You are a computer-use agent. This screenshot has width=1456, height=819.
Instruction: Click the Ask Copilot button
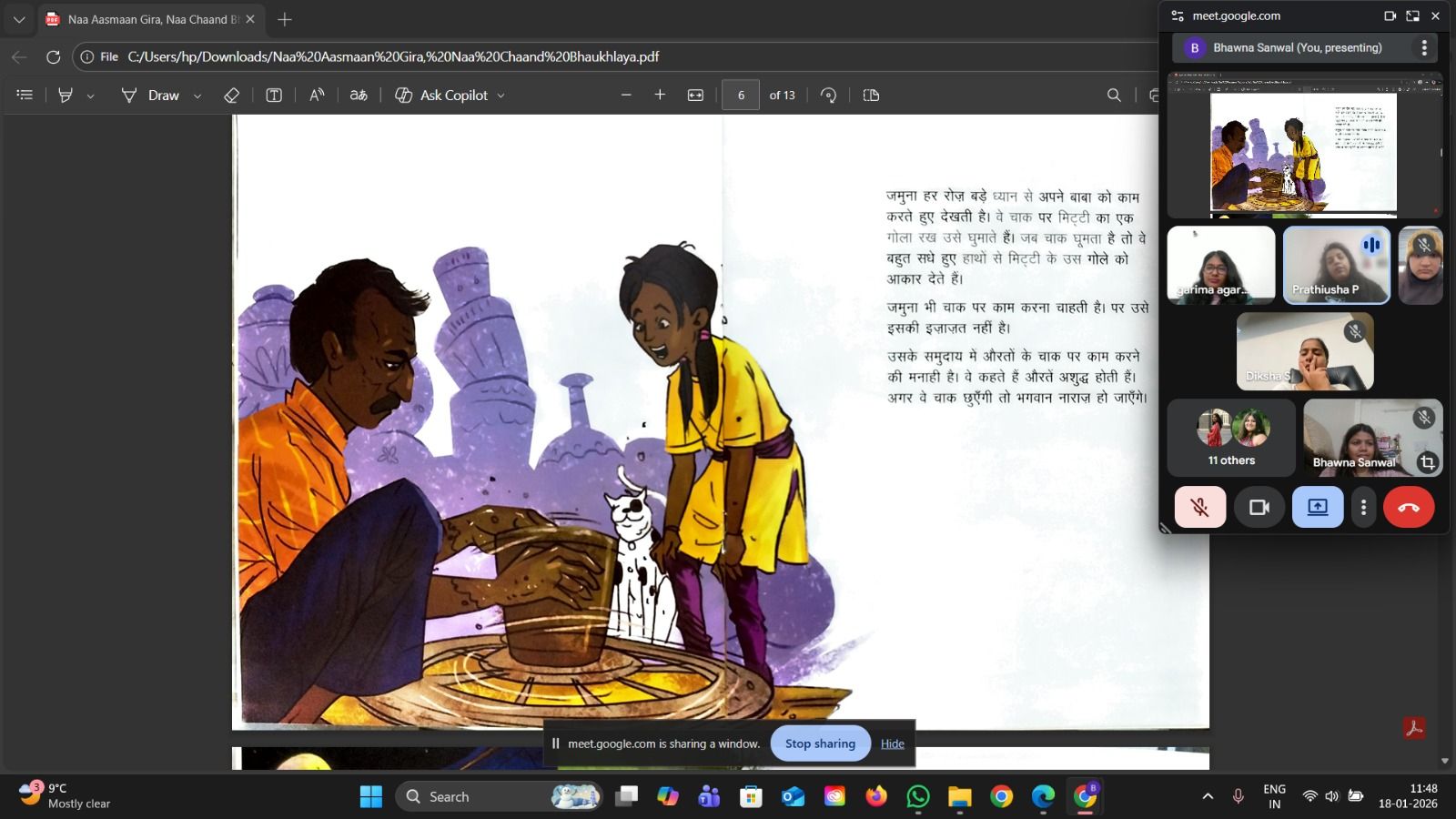click(x=441, y=95)
